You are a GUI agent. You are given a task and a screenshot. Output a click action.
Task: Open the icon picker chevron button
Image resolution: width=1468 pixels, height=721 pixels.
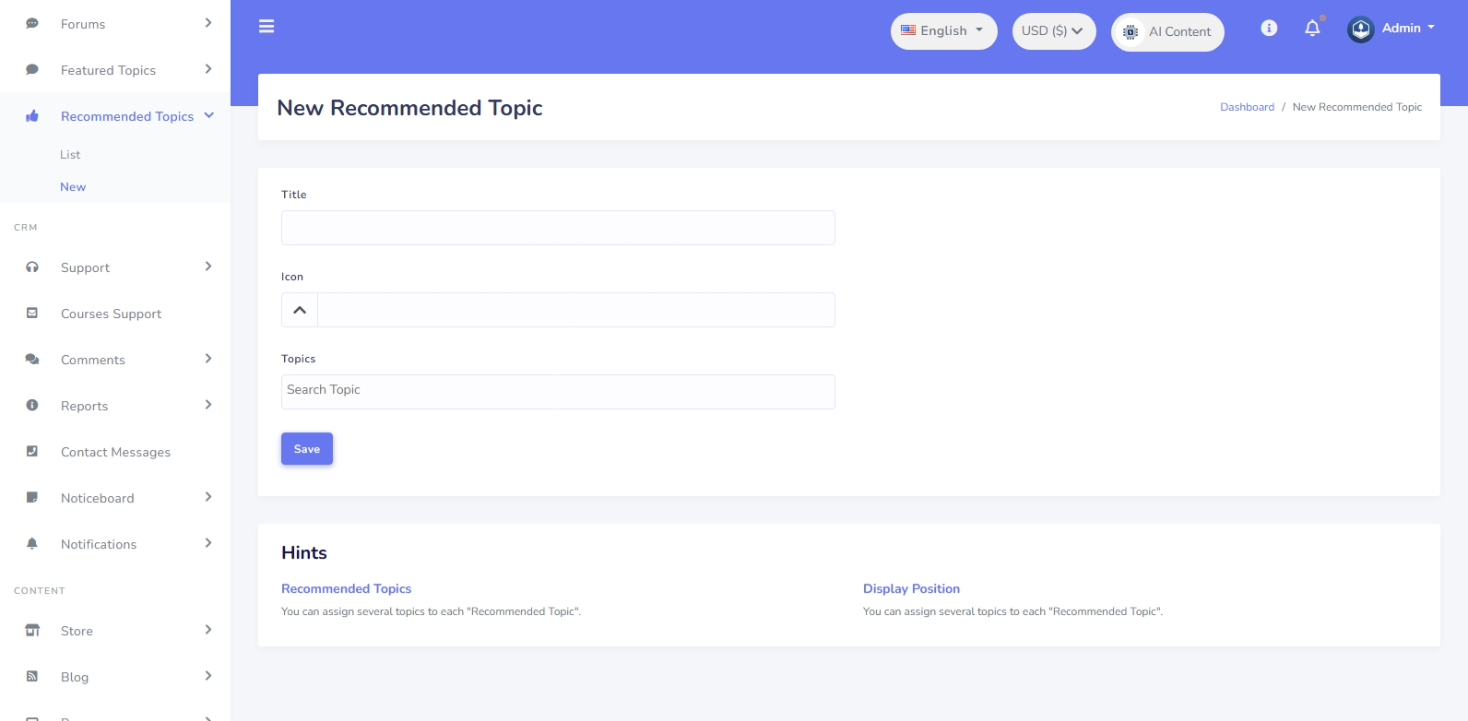pyautogui.click(x=299, y=310)
